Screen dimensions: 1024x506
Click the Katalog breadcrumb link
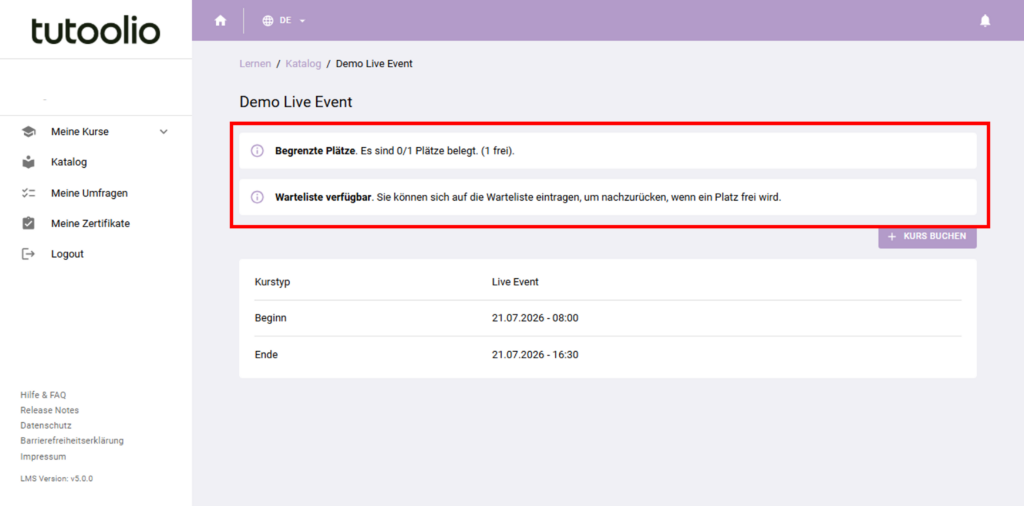pos(303,63)
